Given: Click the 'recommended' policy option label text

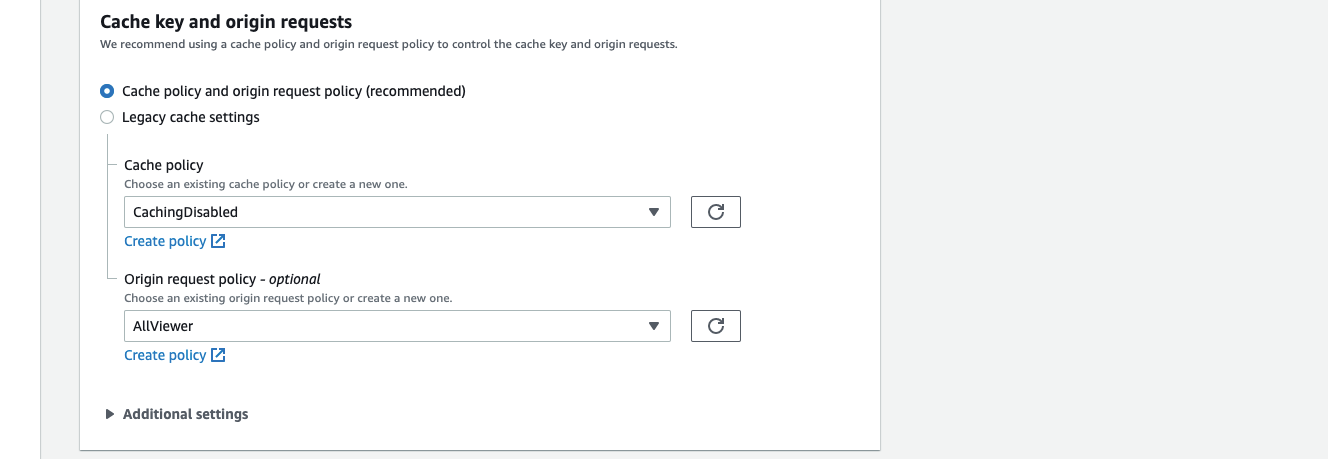Looking at the screenshot, I should tap(294, 91).
